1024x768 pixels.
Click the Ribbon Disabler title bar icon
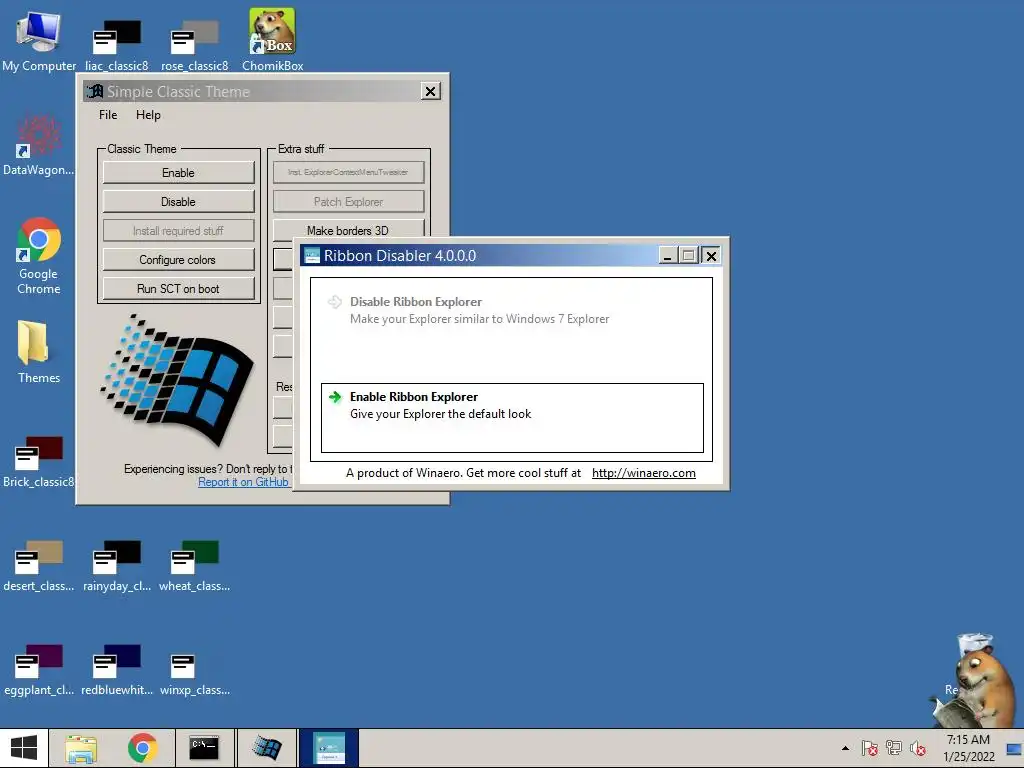(x=312, y=255)
